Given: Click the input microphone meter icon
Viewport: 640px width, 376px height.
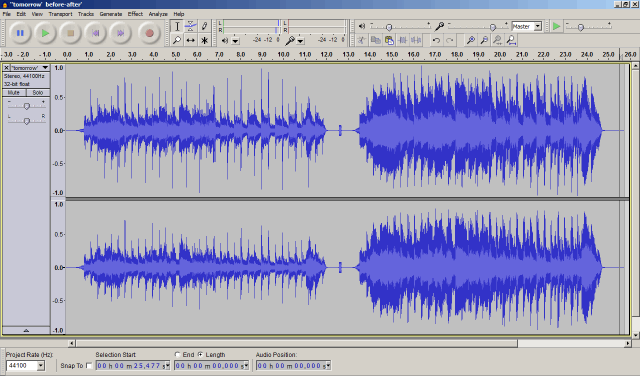Looking at the screenshot, I should click(290, 40).
